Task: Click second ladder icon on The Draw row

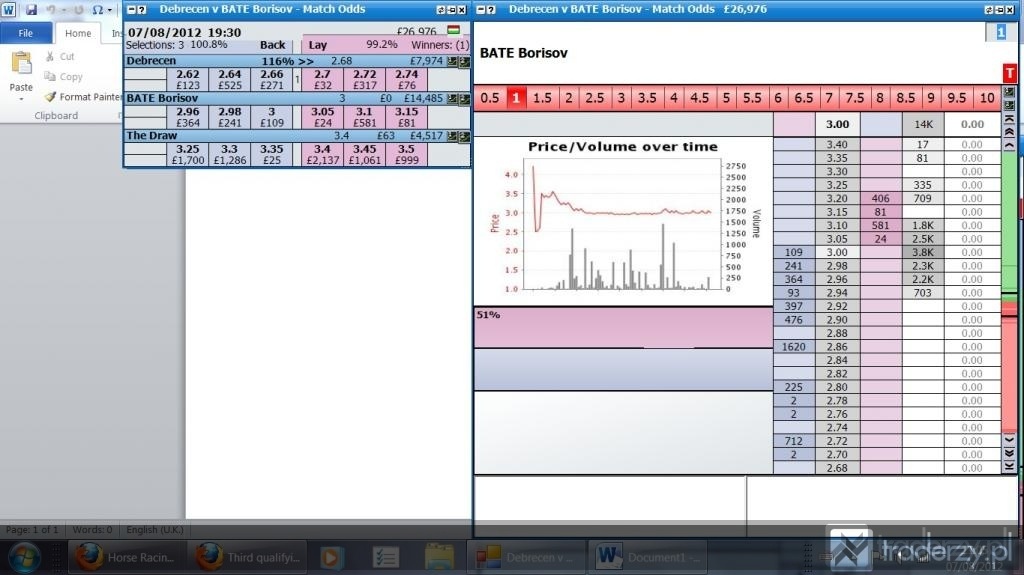Action: [464, 136]
